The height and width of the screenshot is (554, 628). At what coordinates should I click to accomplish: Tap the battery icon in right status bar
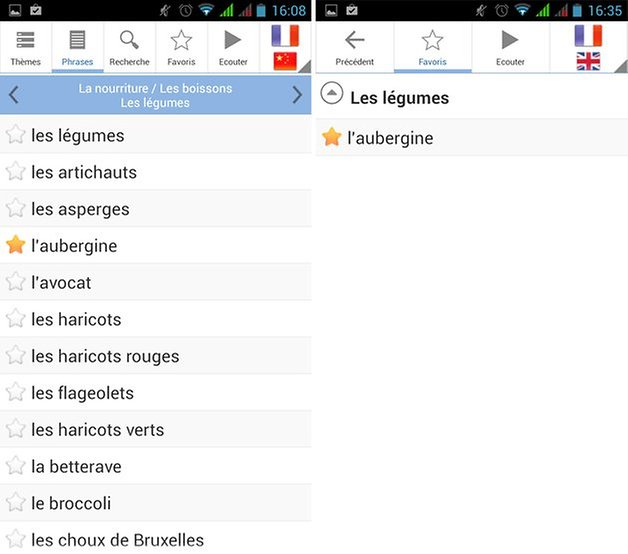point(577,10)
